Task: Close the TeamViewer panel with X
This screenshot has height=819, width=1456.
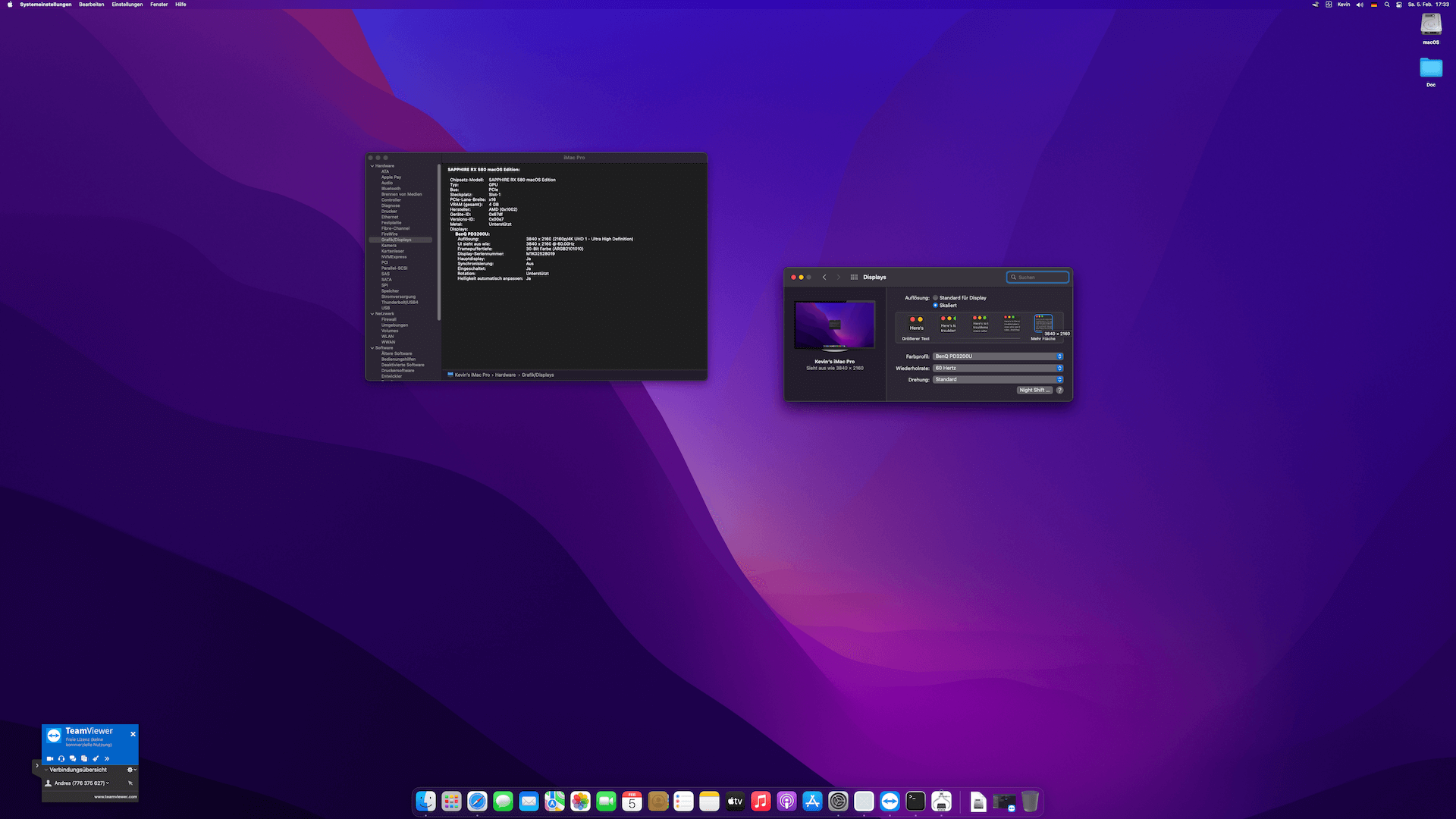Action: click(x=133, y=734)
